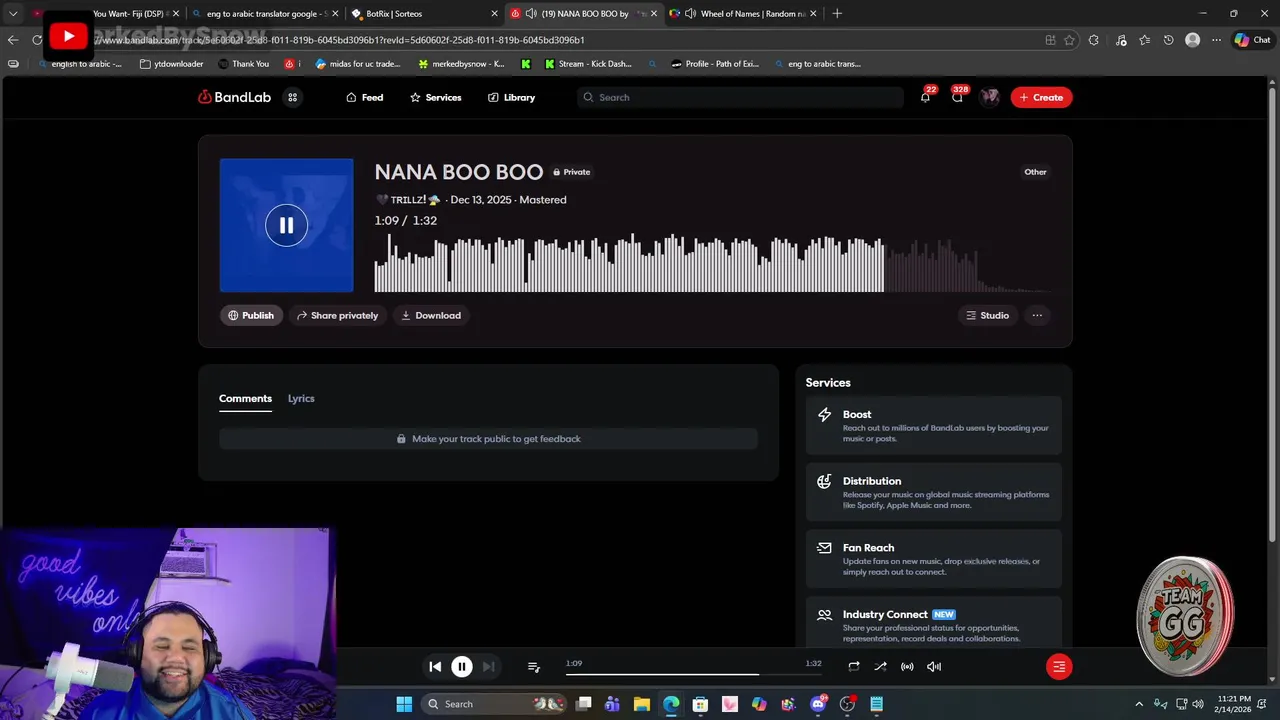Open the track in Studio
The height and width of the screenshot is (720, 1280).
(x=987, y=315)
